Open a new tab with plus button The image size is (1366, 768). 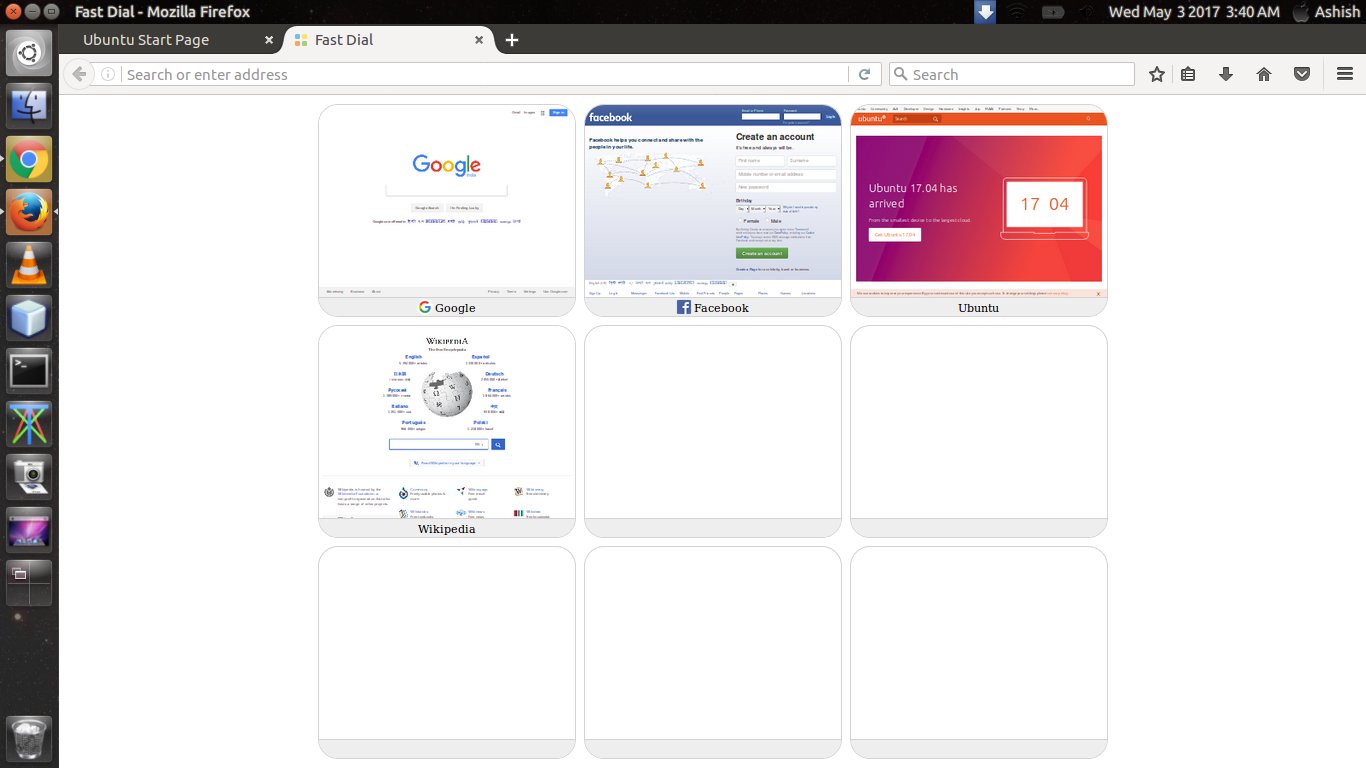point(512,40)
